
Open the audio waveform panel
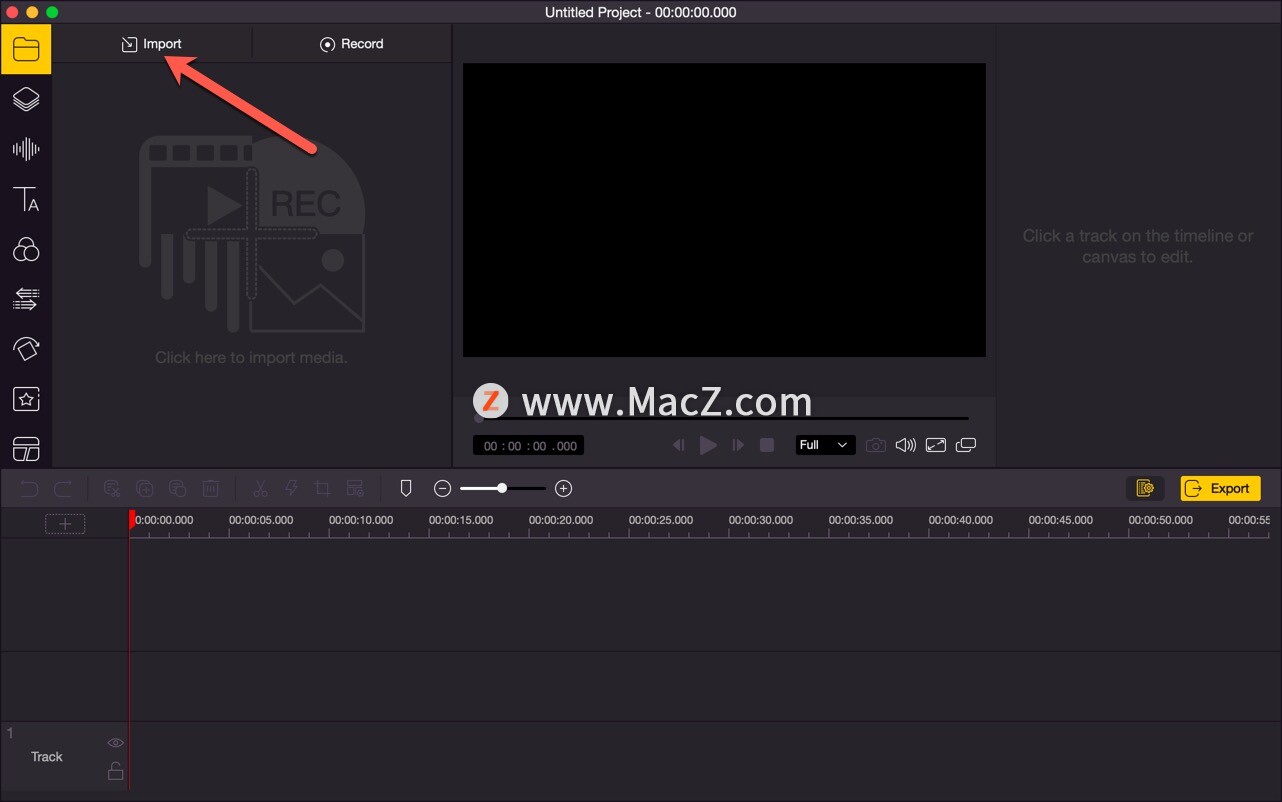point(26,149)
